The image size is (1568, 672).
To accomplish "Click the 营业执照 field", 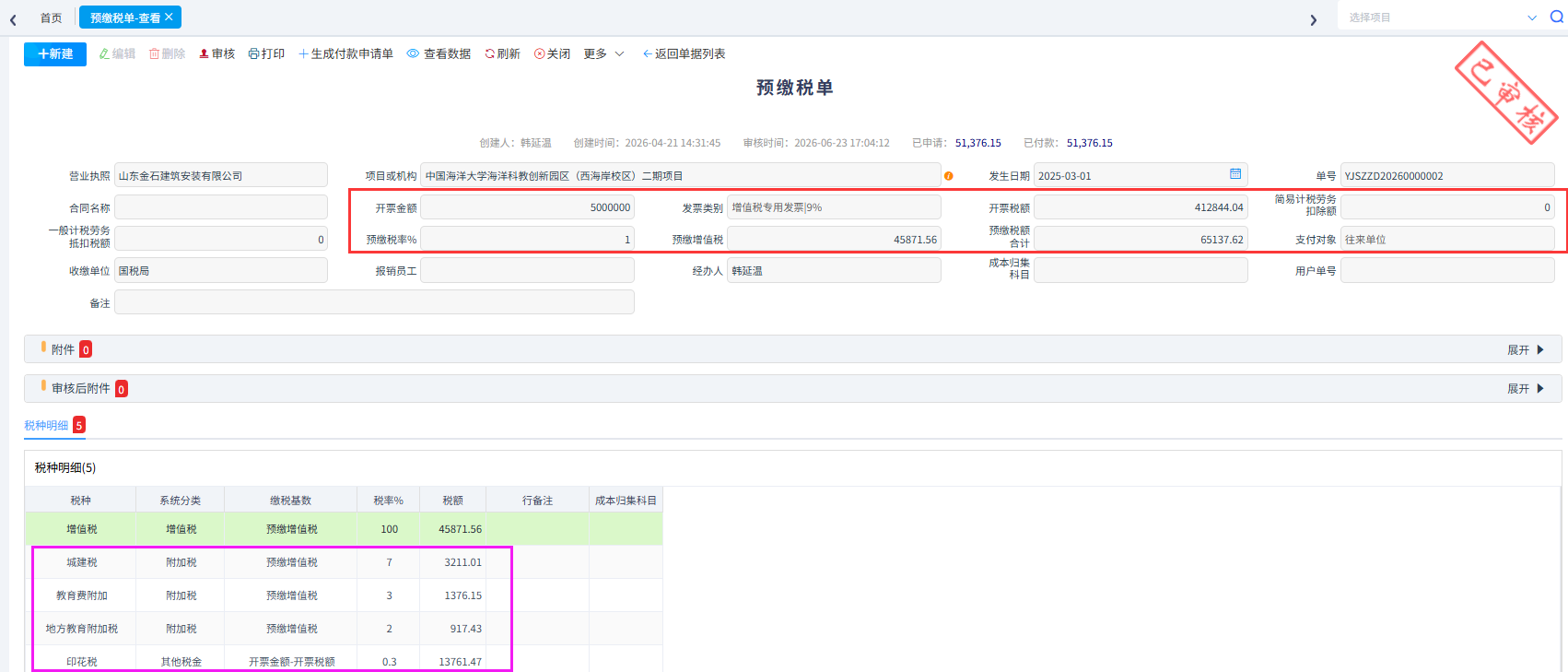I will click(221, 175).
